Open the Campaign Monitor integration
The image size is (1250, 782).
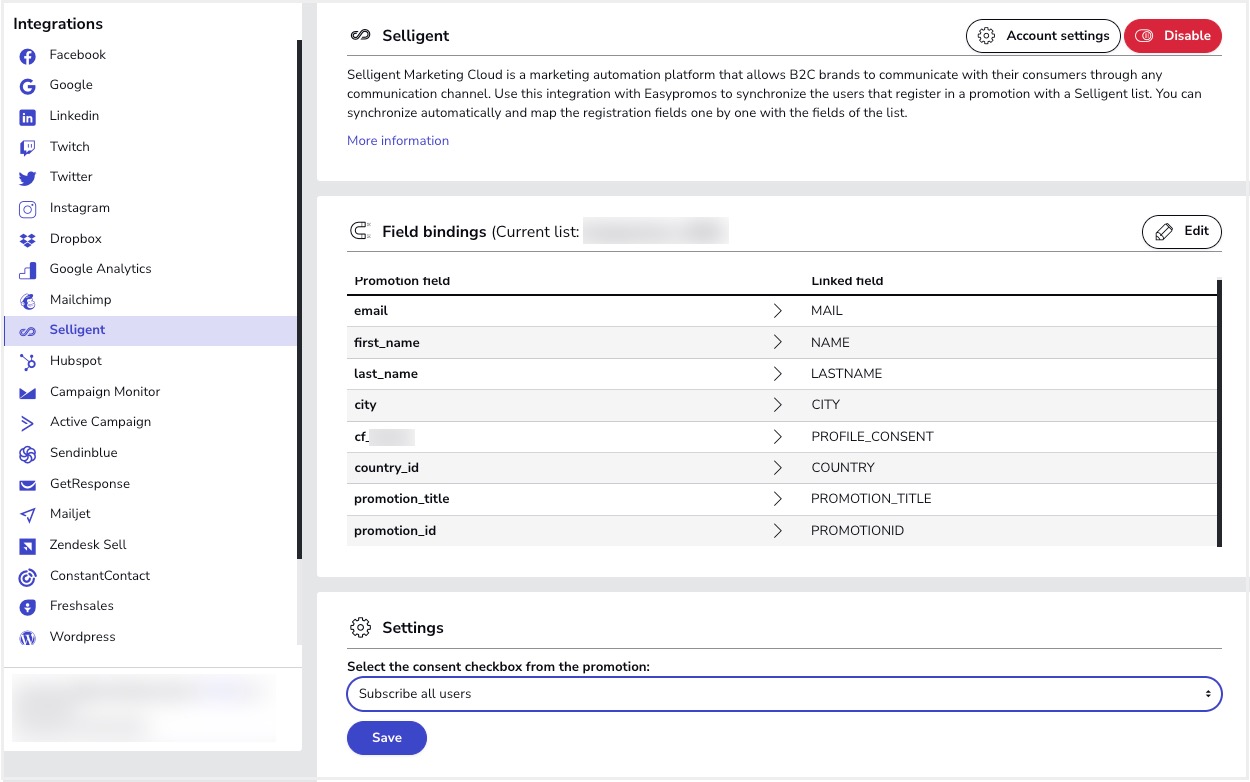(105, 392)
